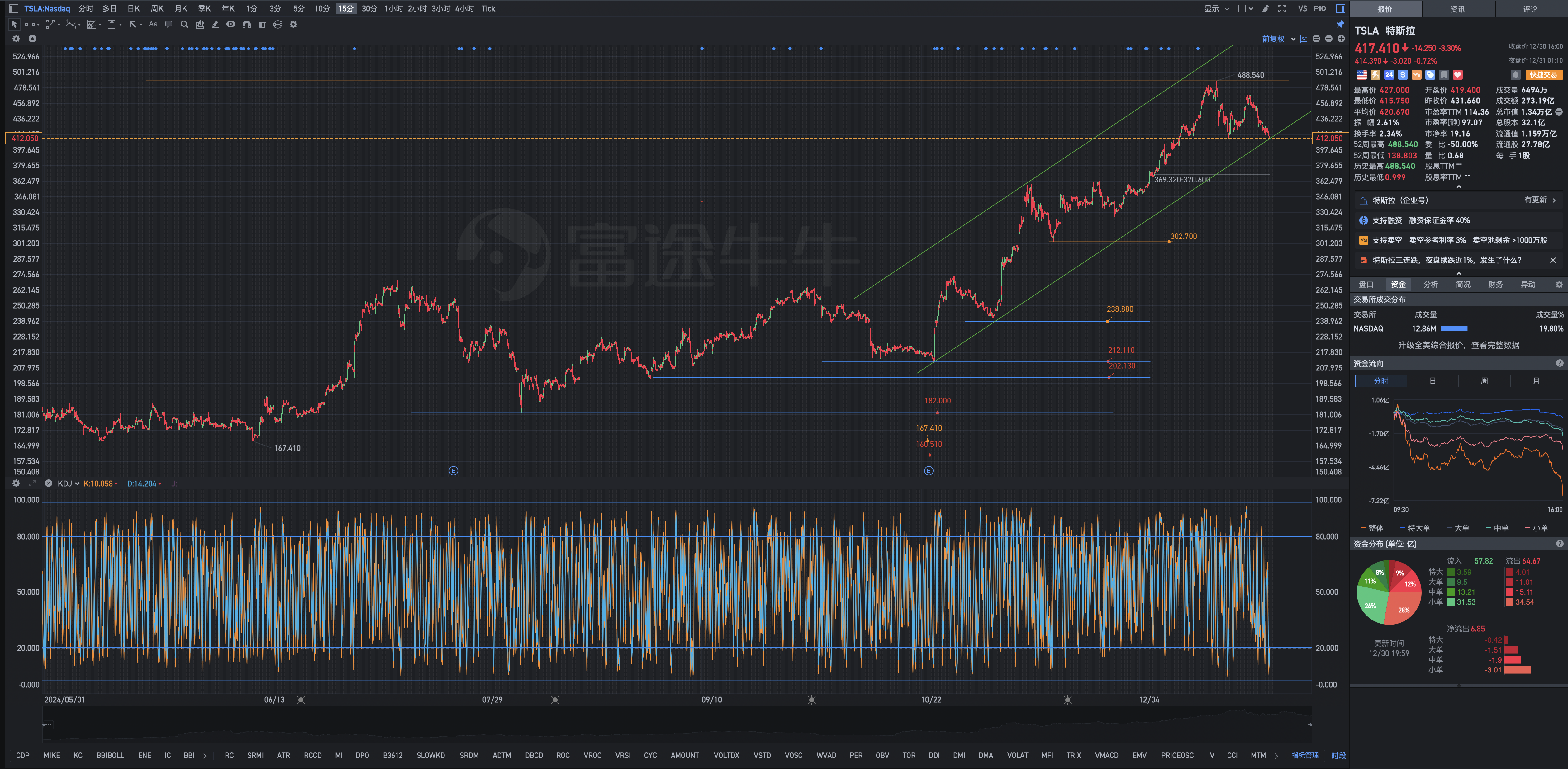Select the highlighter pencil tool
Screen dimensions: 1568x769
[x=216, y=24]
